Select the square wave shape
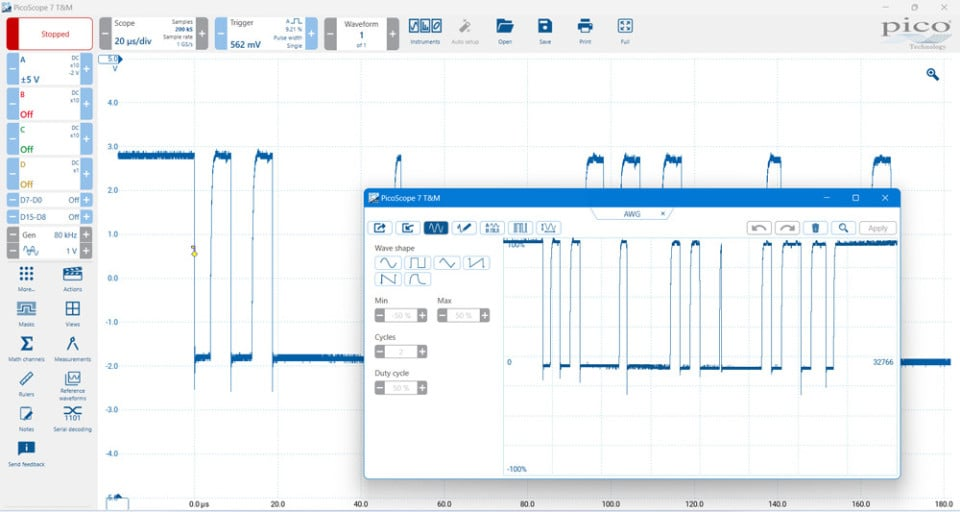This screenshot has height=512, width=960. click(x=418, y=263)
